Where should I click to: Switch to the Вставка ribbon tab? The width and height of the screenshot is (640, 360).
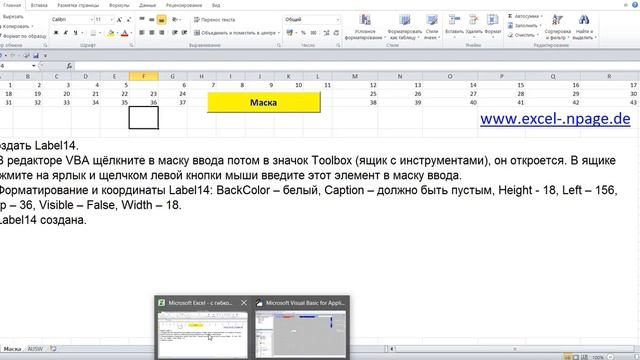coord(39,5)
